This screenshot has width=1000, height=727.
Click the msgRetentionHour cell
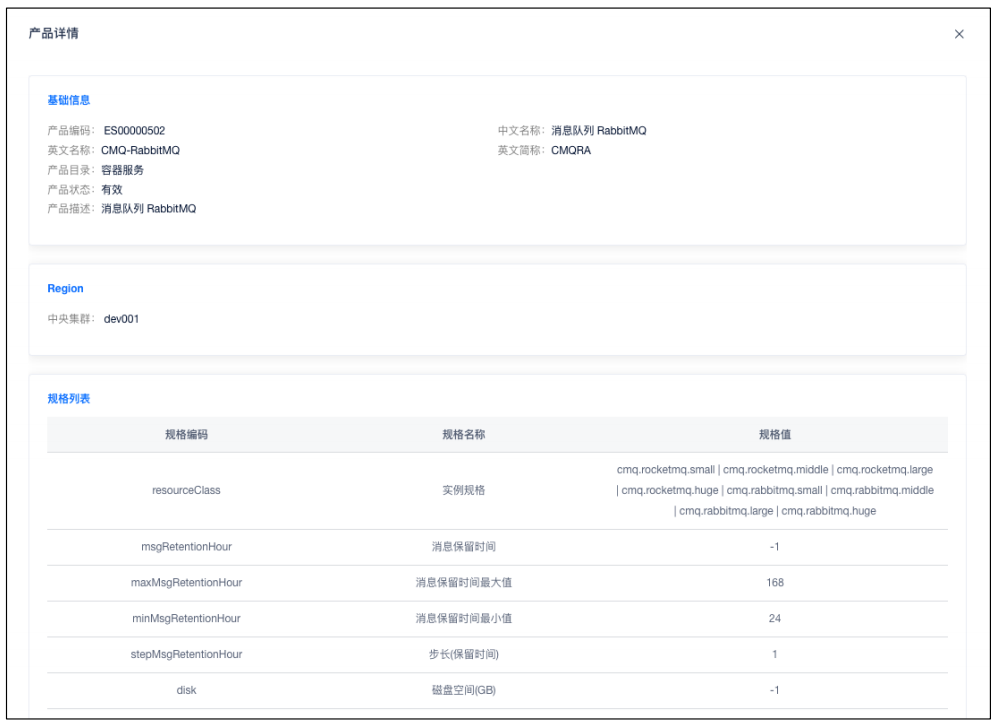tap(186, 547)
